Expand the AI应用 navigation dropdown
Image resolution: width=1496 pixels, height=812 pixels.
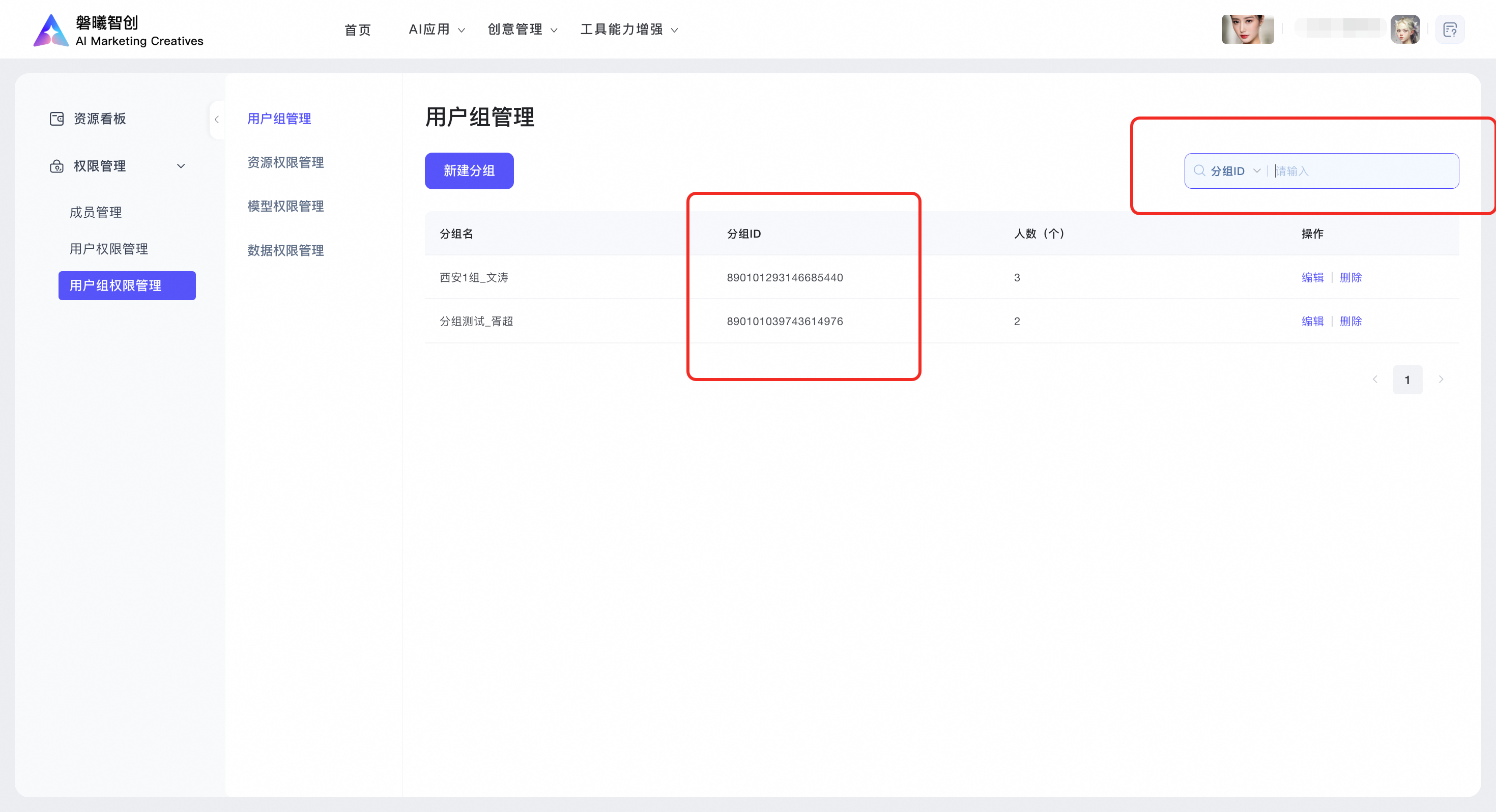[437, 30]
